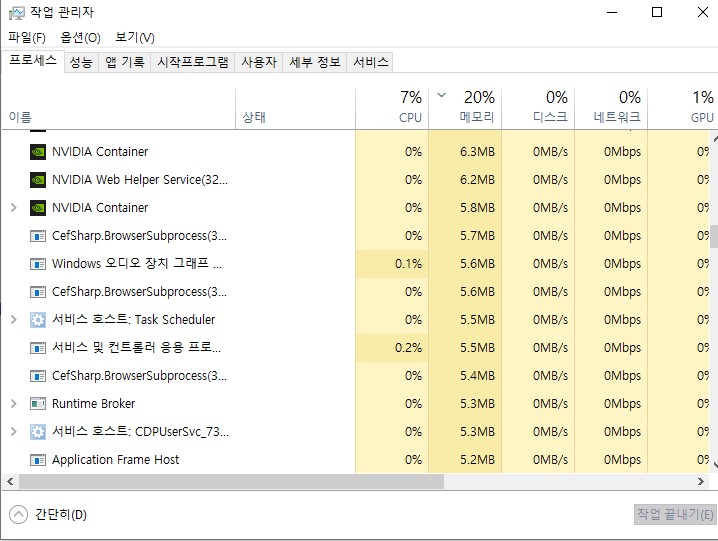Click the 작업 끝내기(E) button
The width and height of the screenshot is (718, 541).
coord(675,514)
